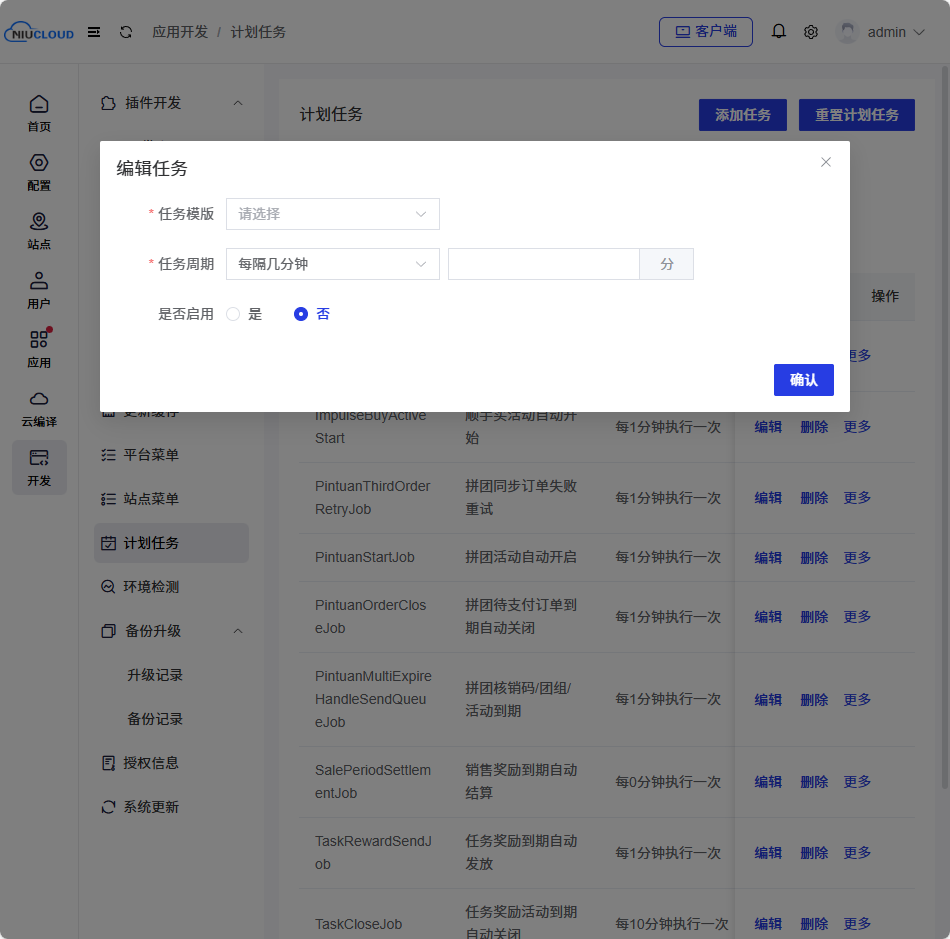Click the refresh icon in top bar
Screen dimensions: 950x939
[126, 32]
